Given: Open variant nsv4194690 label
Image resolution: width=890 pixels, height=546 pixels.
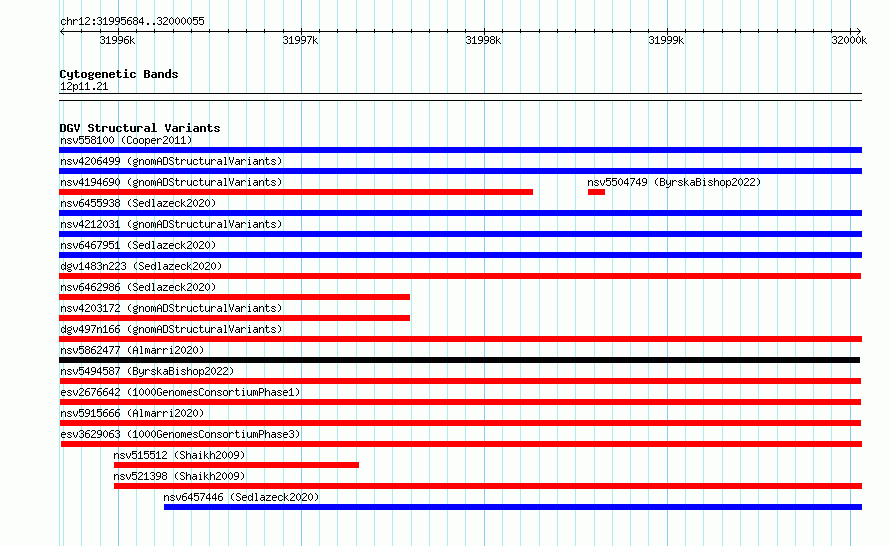Looking at the screenshot, I should [171, 182].
